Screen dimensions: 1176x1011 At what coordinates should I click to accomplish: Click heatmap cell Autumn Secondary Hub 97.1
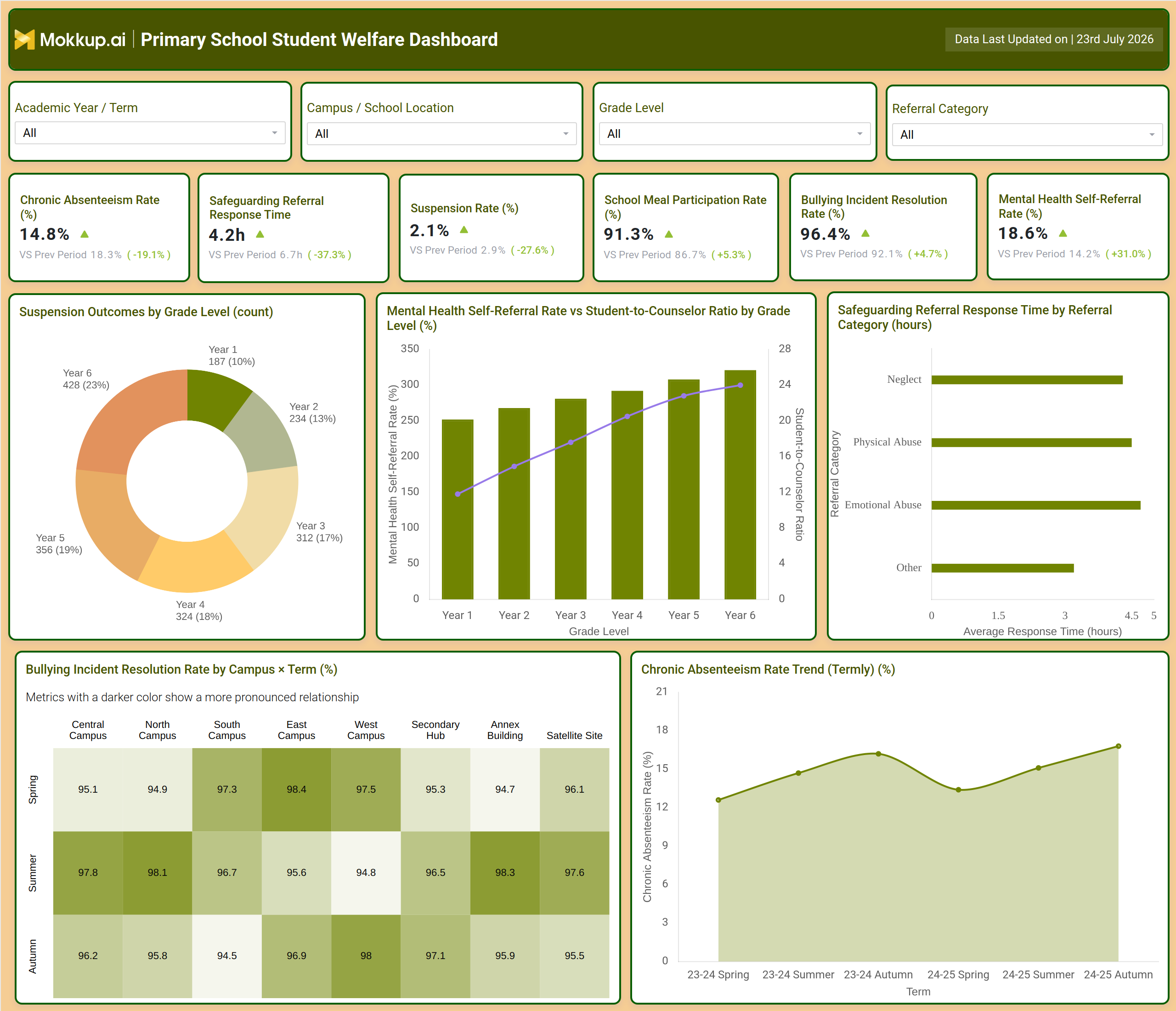(x=435, y=956)
